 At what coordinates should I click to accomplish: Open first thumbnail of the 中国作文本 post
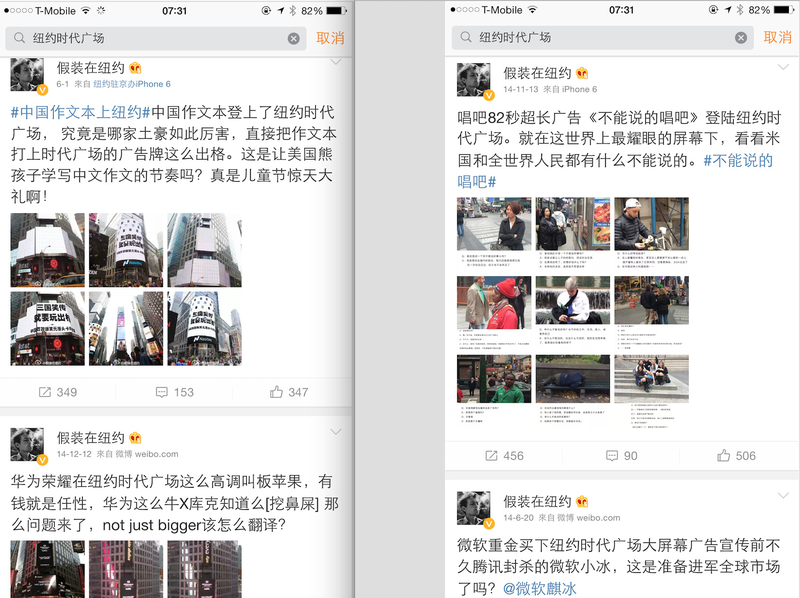[47, 249]
